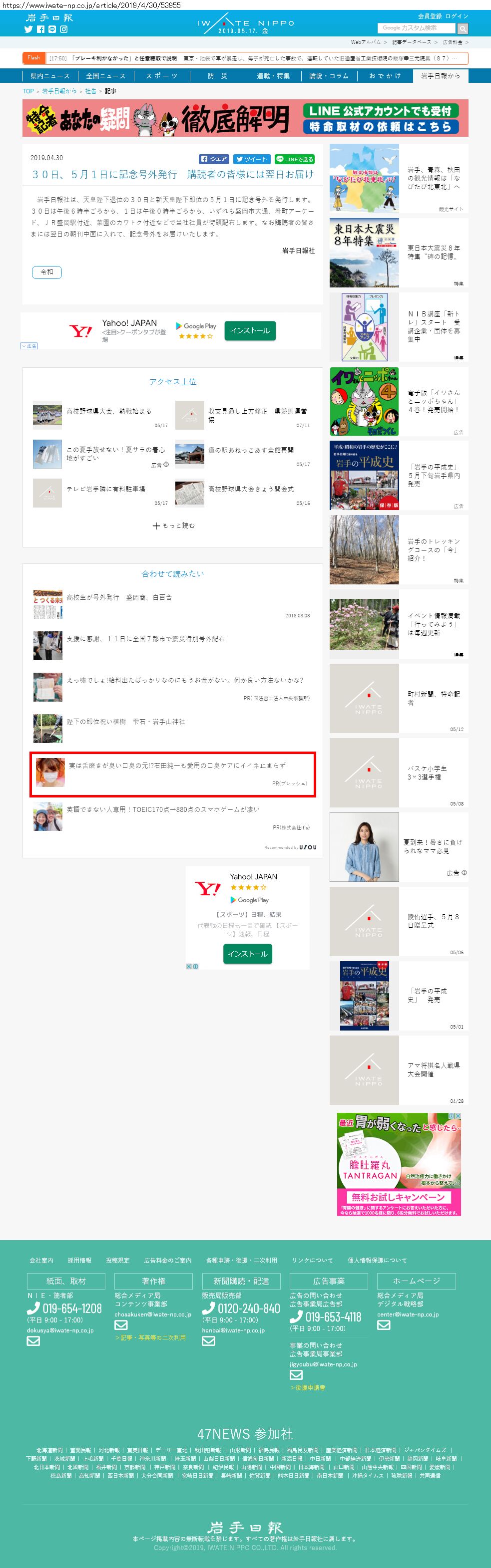Expand the もっと読む plus link
This screenshot has width=491, height=1568.
[x=173, y=525]
